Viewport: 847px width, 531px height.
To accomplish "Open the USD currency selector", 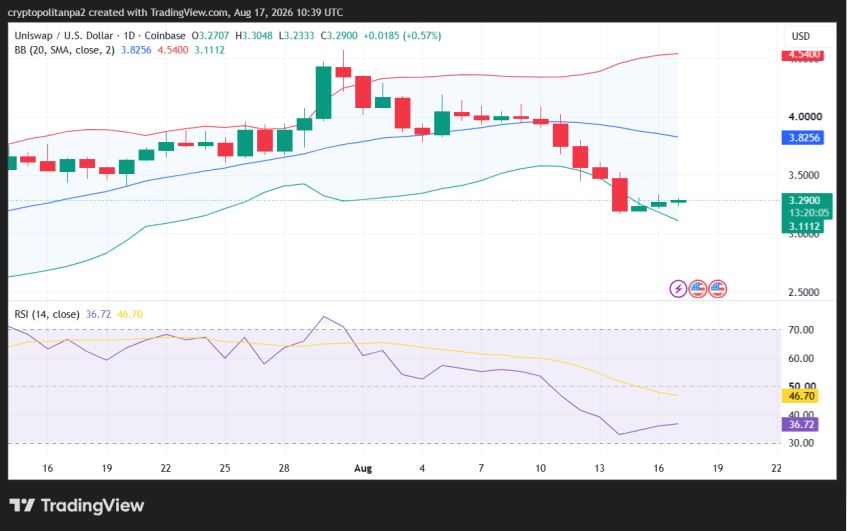I will pos(801,36).
